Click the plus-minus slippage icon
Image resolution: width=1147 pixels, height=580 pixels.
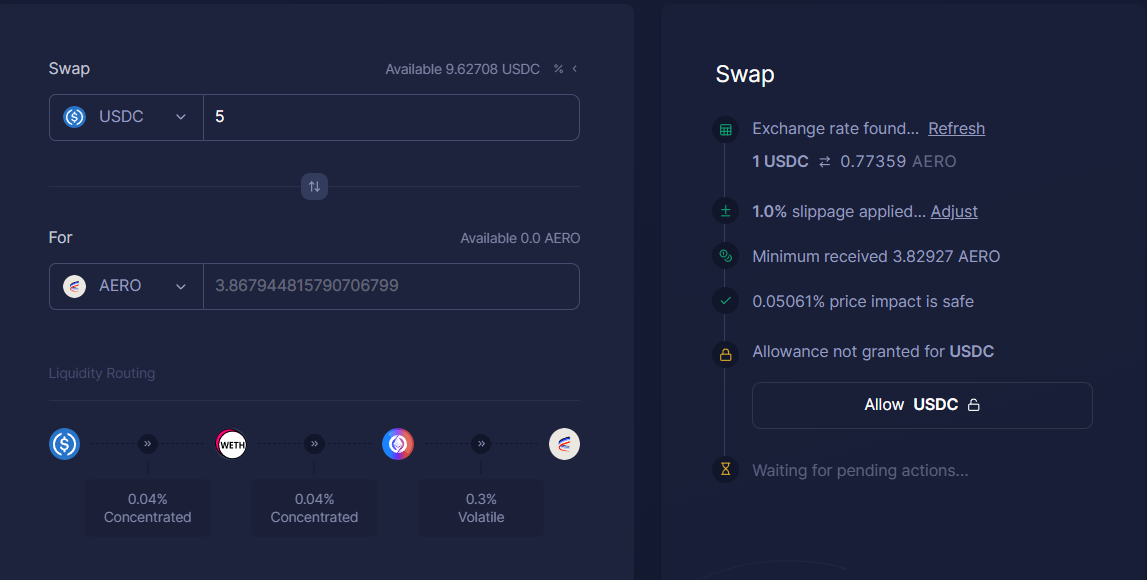click(x=725, y=211)
